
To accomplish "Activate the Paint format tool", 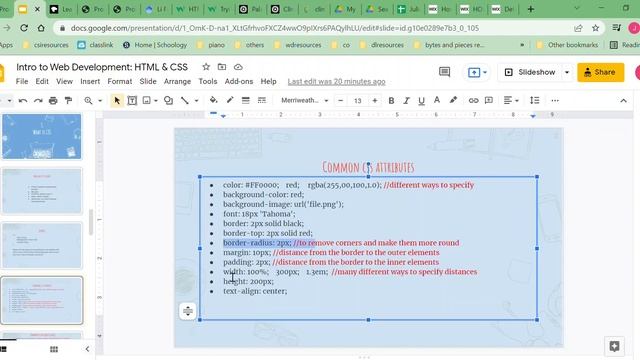I will click(x=68, y=100).
